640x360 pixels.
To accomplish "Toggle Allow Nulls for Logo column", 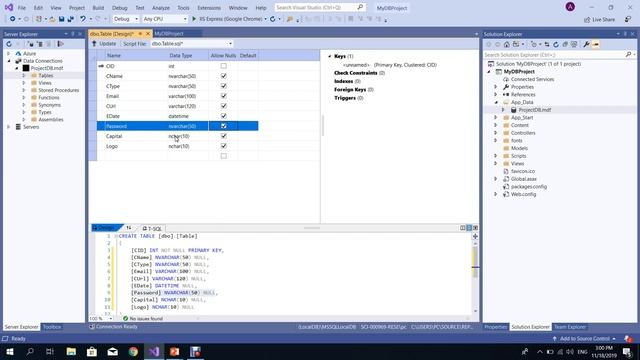I will click(x=224, y=146).
